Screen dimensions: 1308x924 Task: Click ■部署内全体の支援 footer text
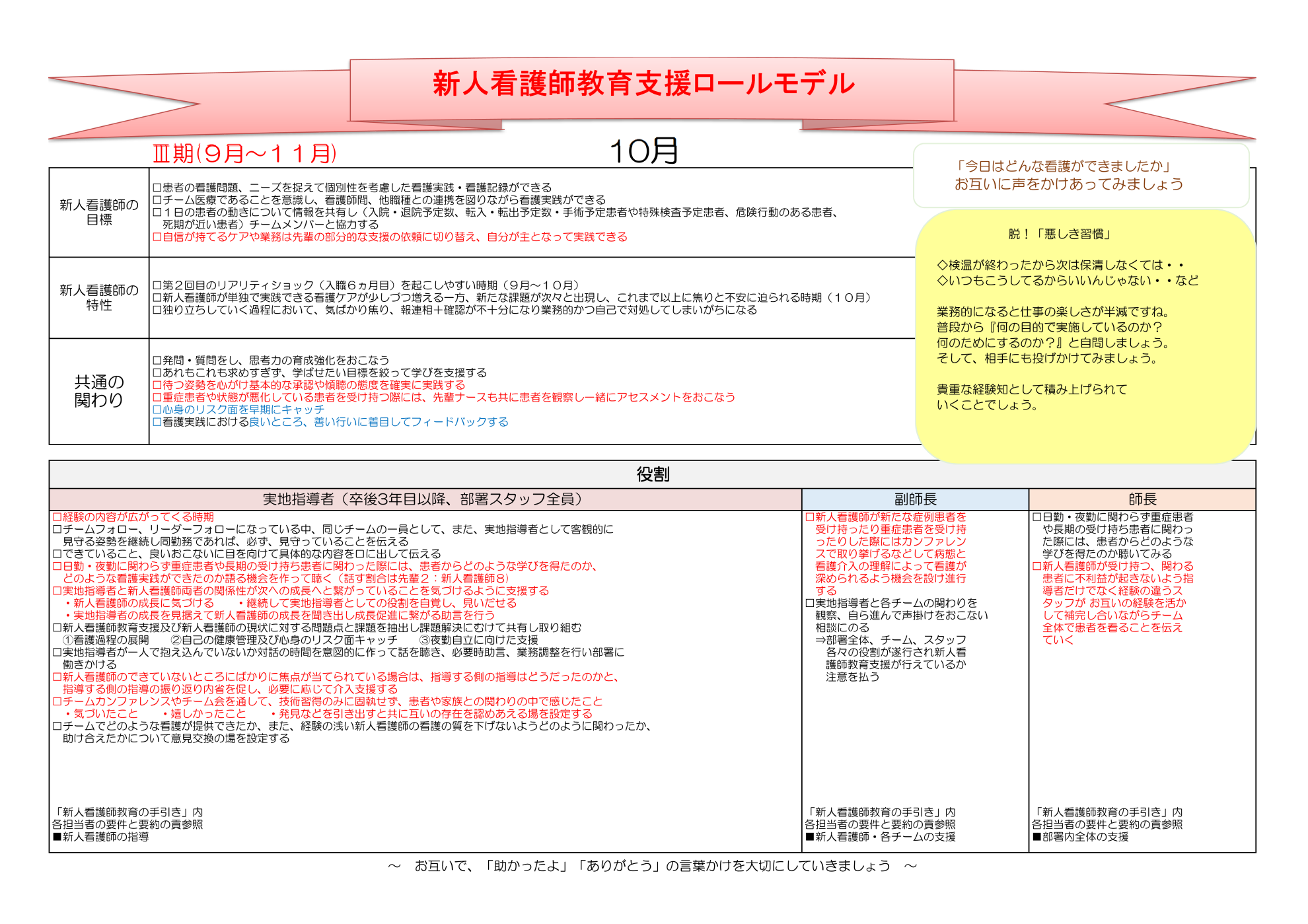1081,837
